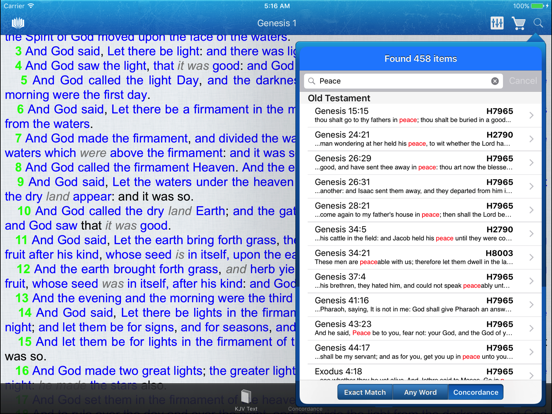Image resolution: width=552 pixels, height=414 pixels.
Task: Open the library icon in the top bar
Action: pos(18,23)
